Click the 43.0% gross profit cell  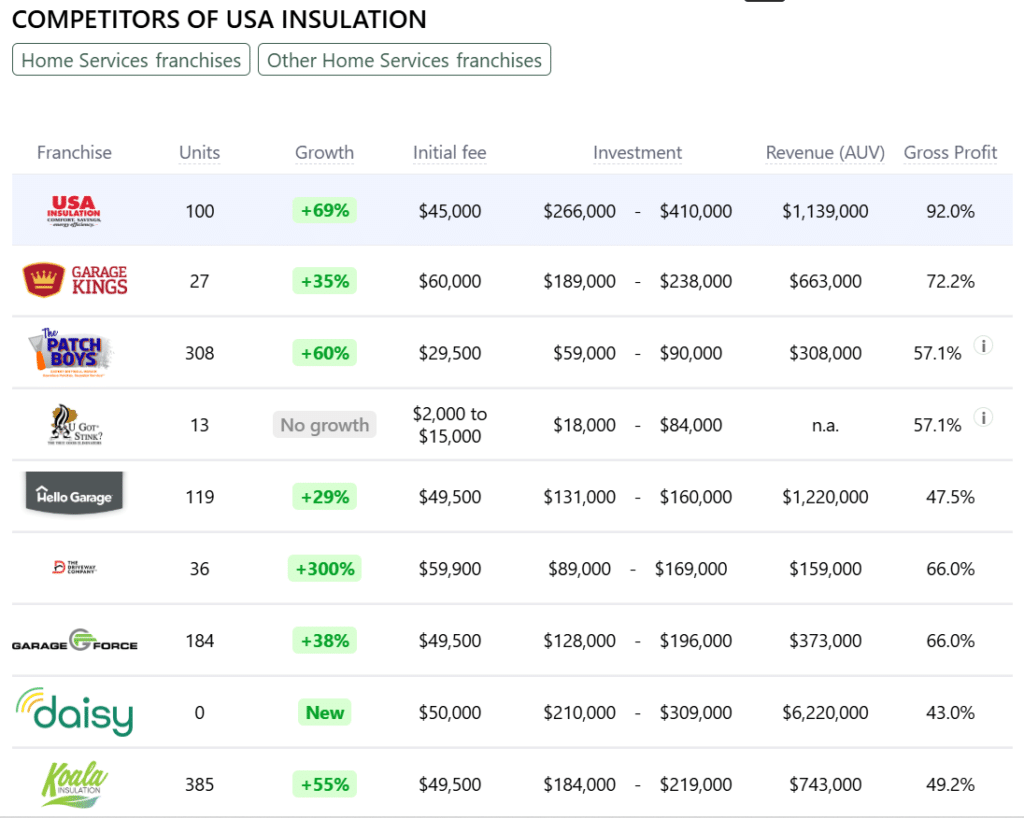(x=950, y=712)
